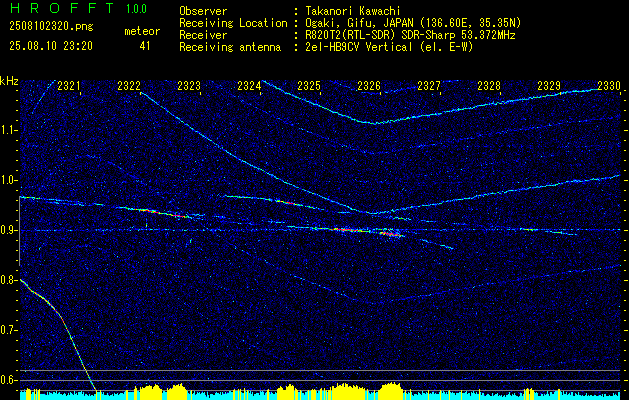Click antenna text 2el-HB9CV Vertical
The width and height of the screenshot is (629, 400).
click(x=359, y=47)
